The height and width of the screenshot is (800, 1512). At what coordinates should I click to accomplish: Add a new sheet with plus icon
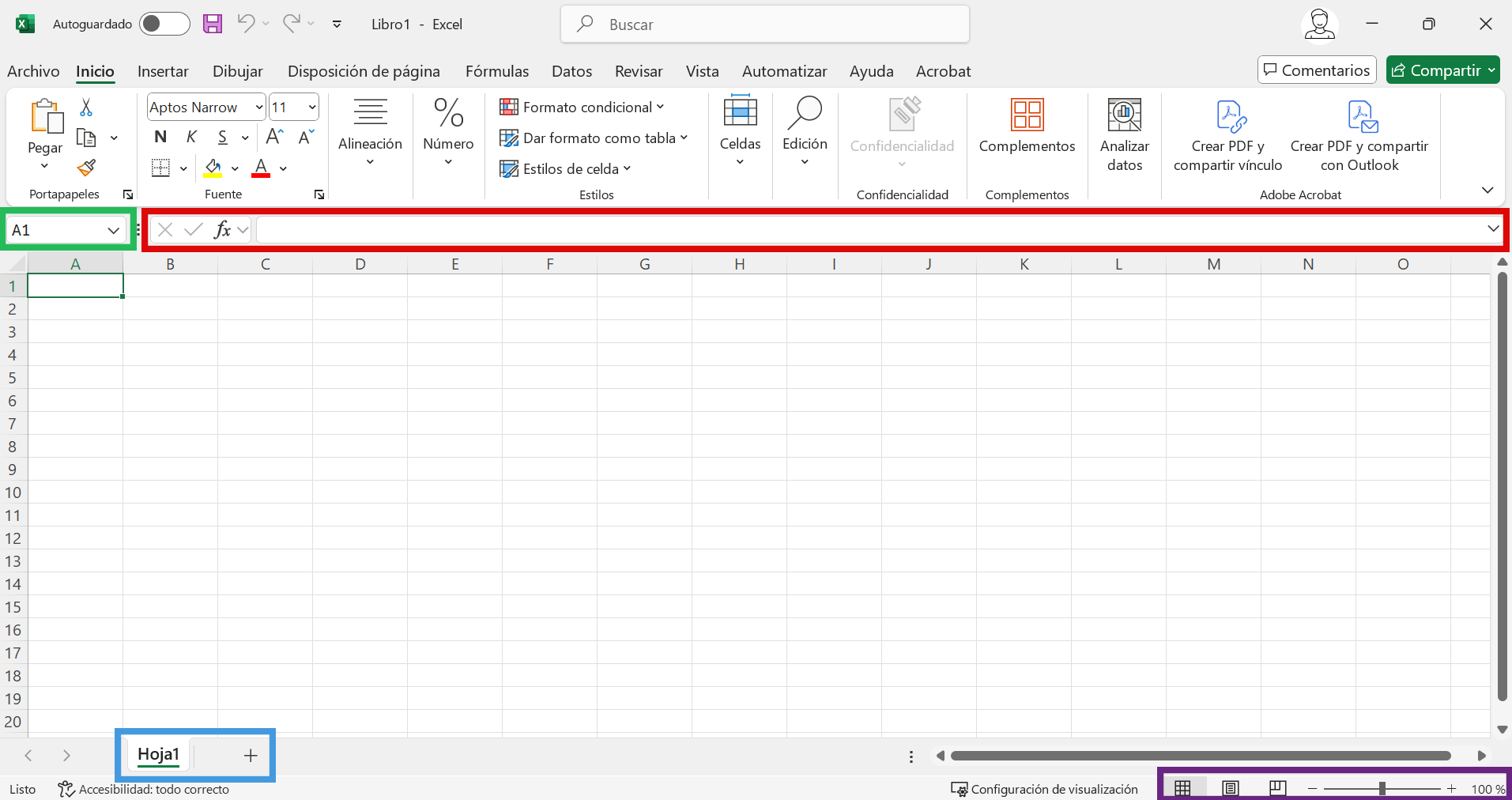pyautogui.click(x=251, y=756)
